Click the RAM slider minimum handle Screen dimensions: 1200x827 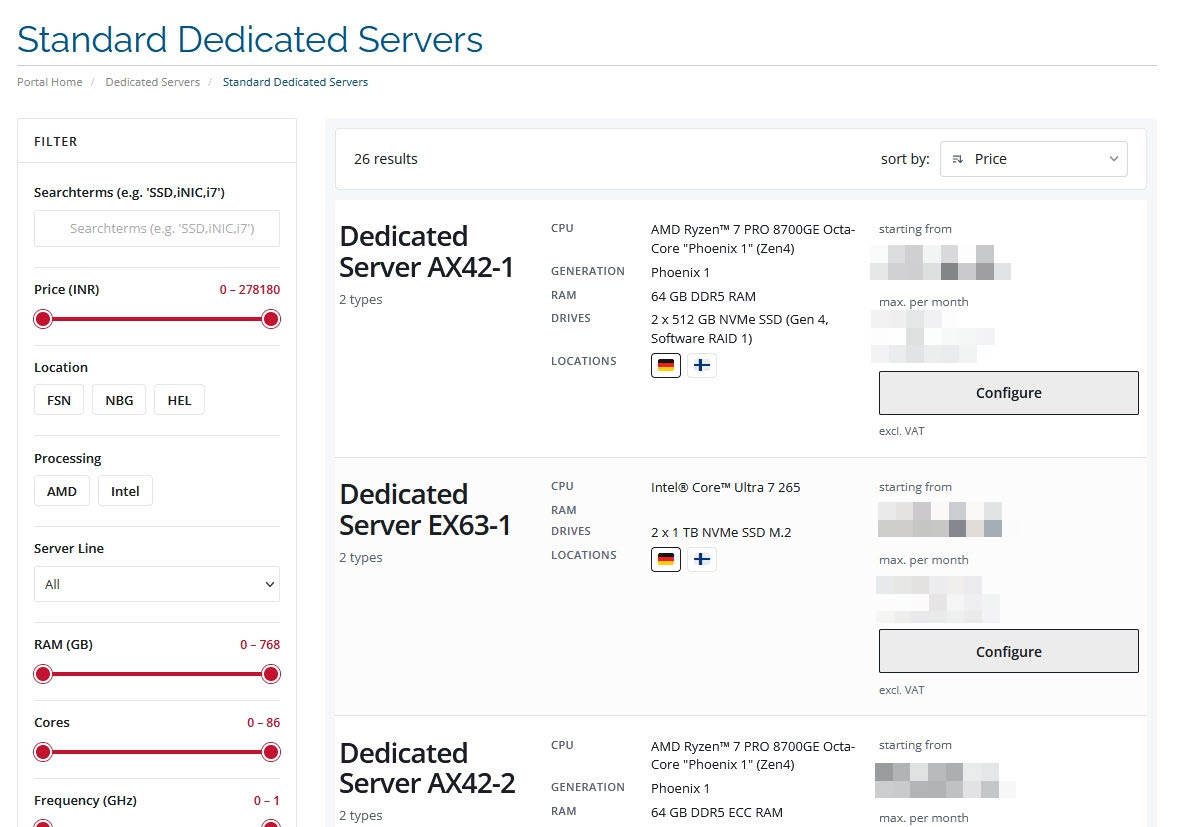pyautogui.click(x=43, y=674)
